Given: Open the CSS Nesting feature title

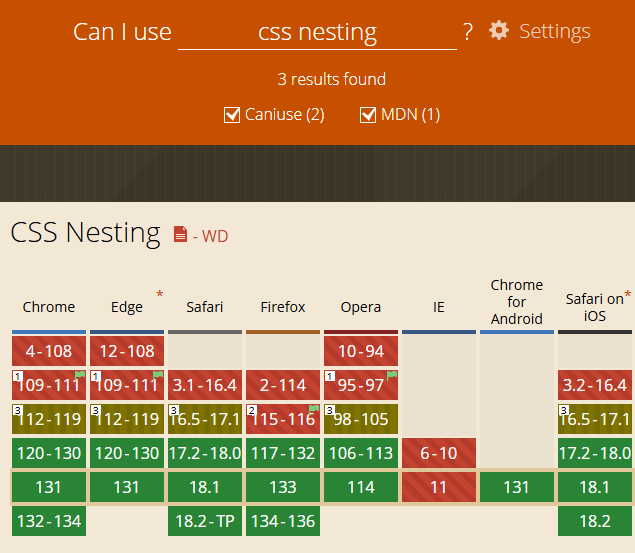Looking at the screenshot, I should point(85,233).
